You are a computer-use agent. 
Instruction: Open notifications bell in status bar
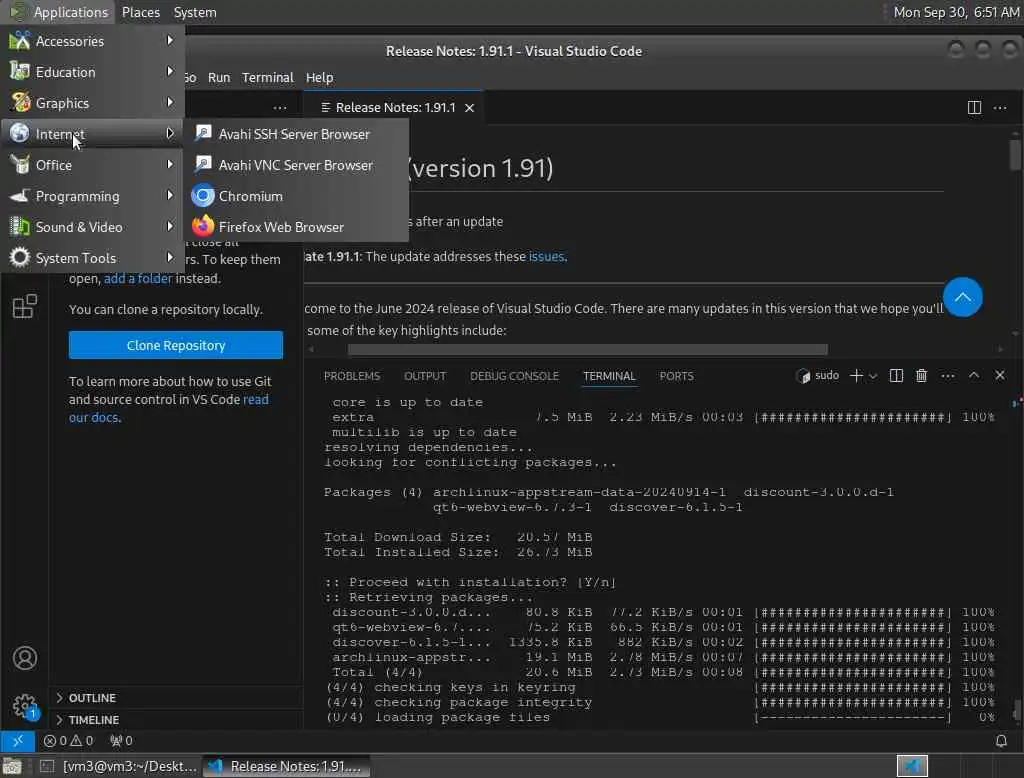click(1000, 741)
